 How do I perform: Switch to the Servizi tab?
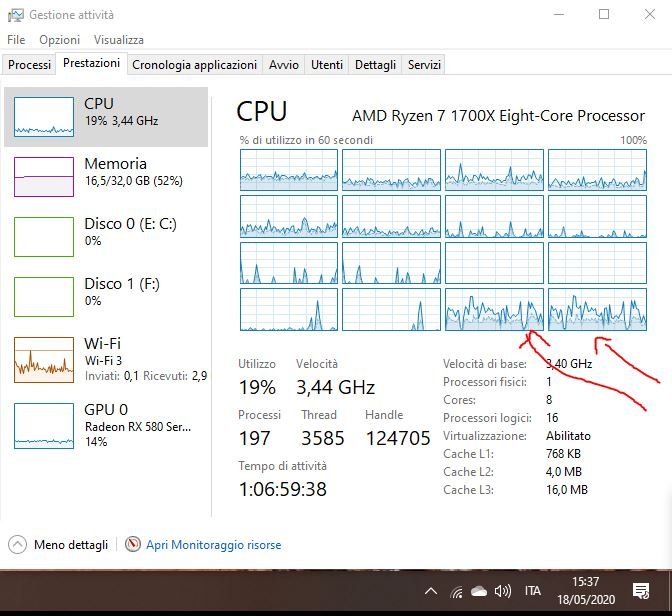424,65
